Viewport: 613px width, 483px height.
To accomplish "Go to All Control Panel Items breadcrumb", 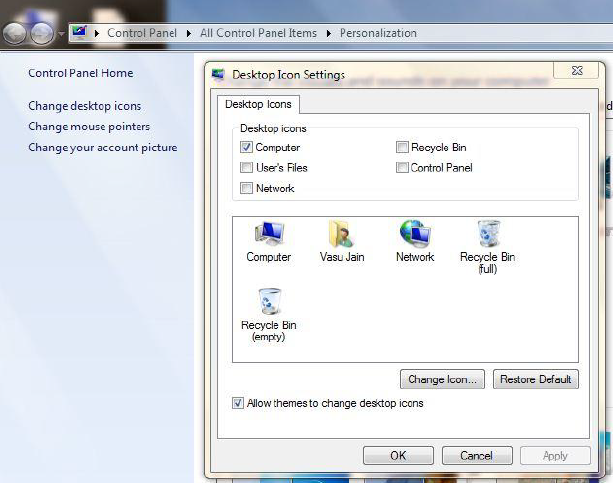I will coord(258,33).
